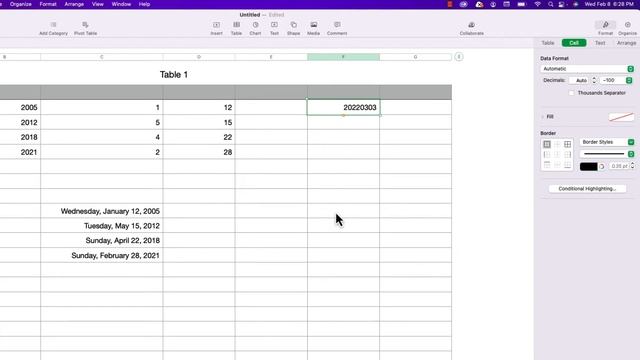This screenshot has width=640, height=360.
Task: Switch to the Table tab
Action: (548, 43)
